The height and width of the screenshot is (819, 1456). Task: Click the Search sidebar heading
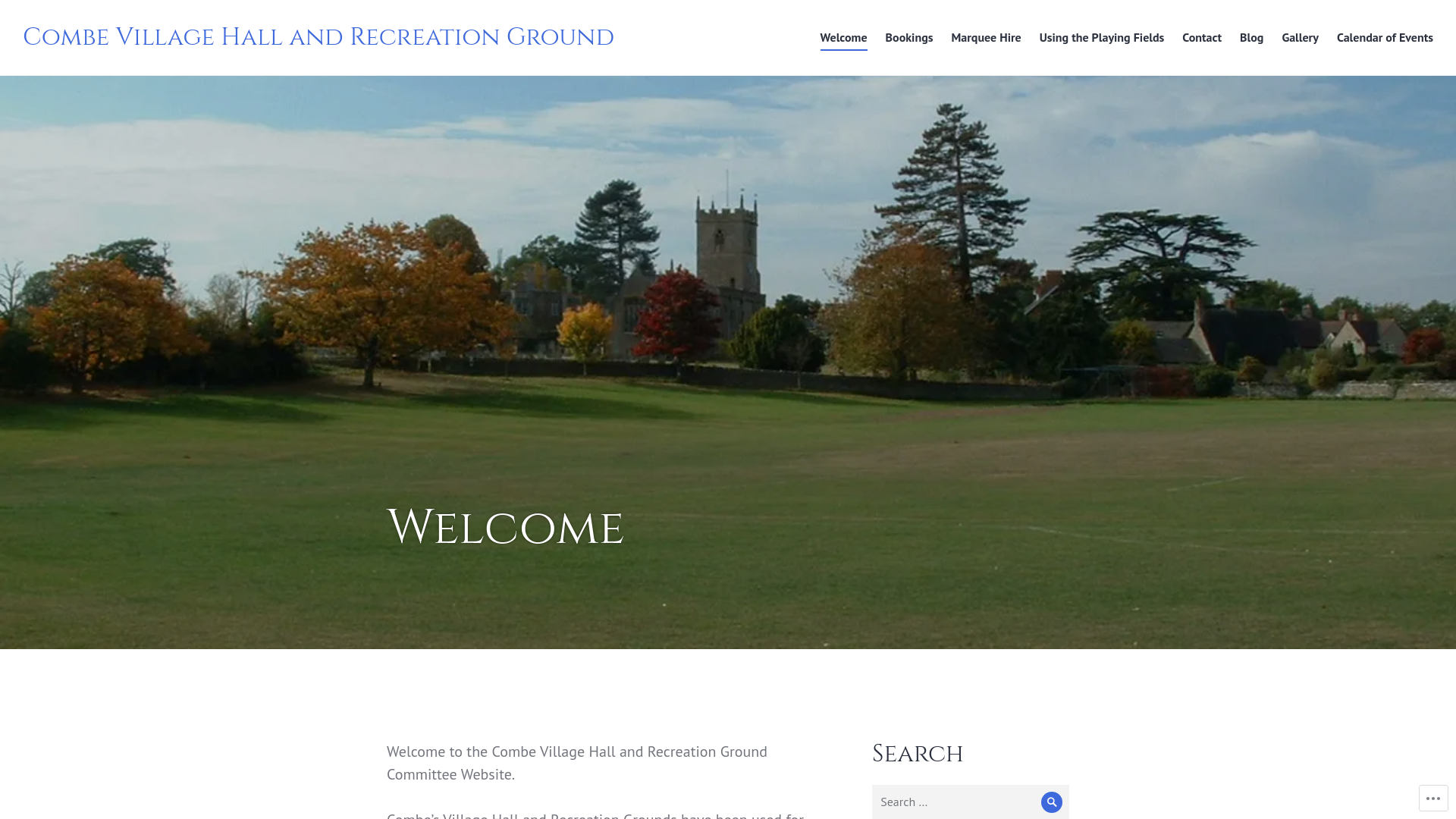[x=918, y=754]
